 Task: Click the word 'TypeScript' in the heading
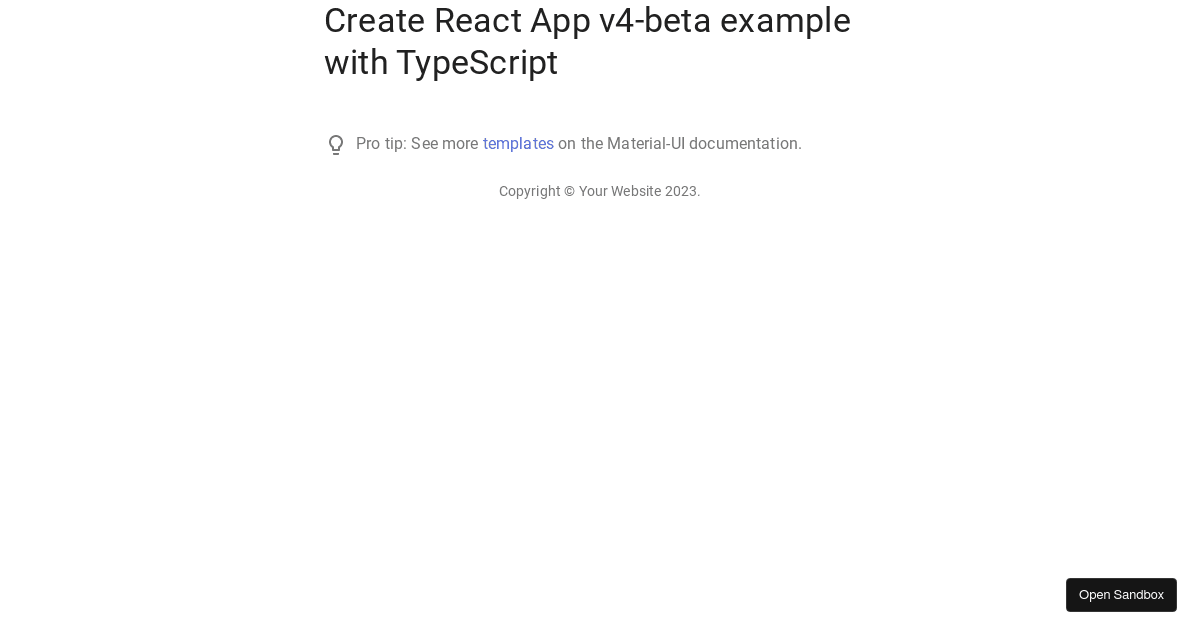click(477, 62)
